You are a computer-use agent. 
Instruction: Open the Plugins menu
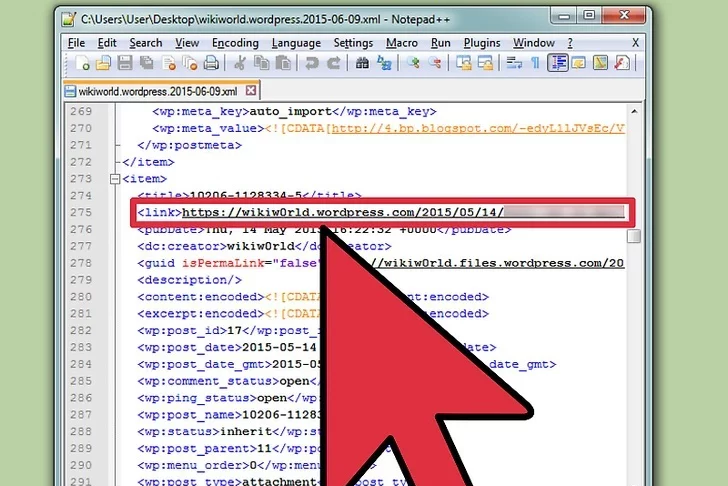coord(482,43)
